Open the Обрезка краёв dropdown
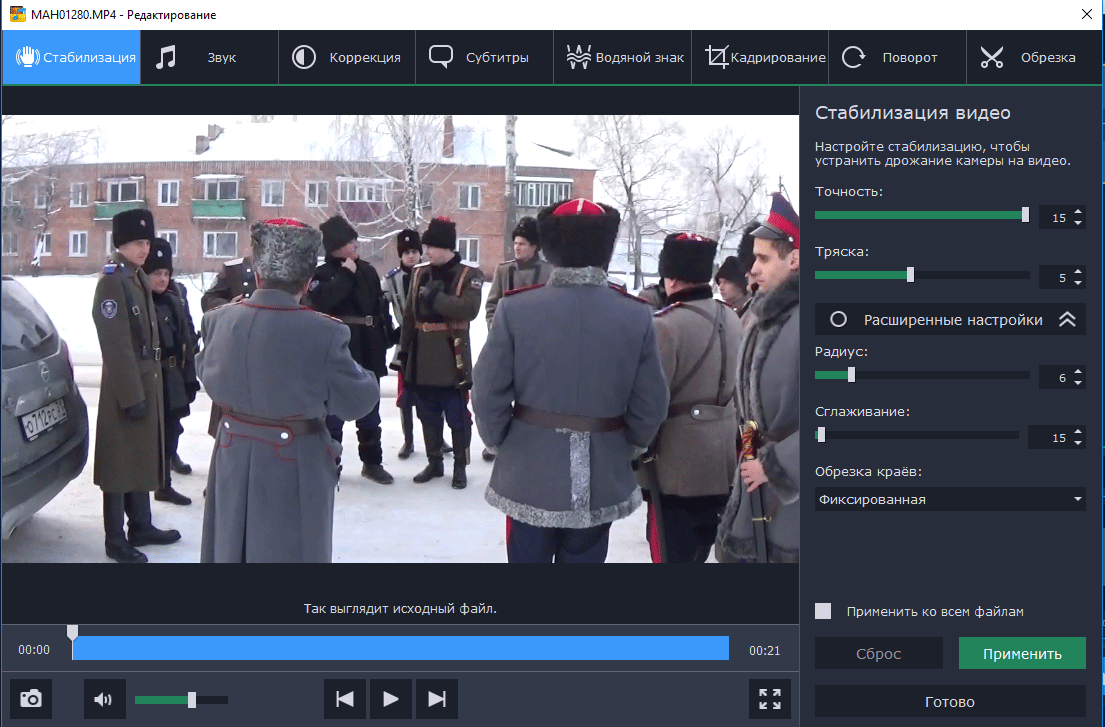 click(949, 499)
